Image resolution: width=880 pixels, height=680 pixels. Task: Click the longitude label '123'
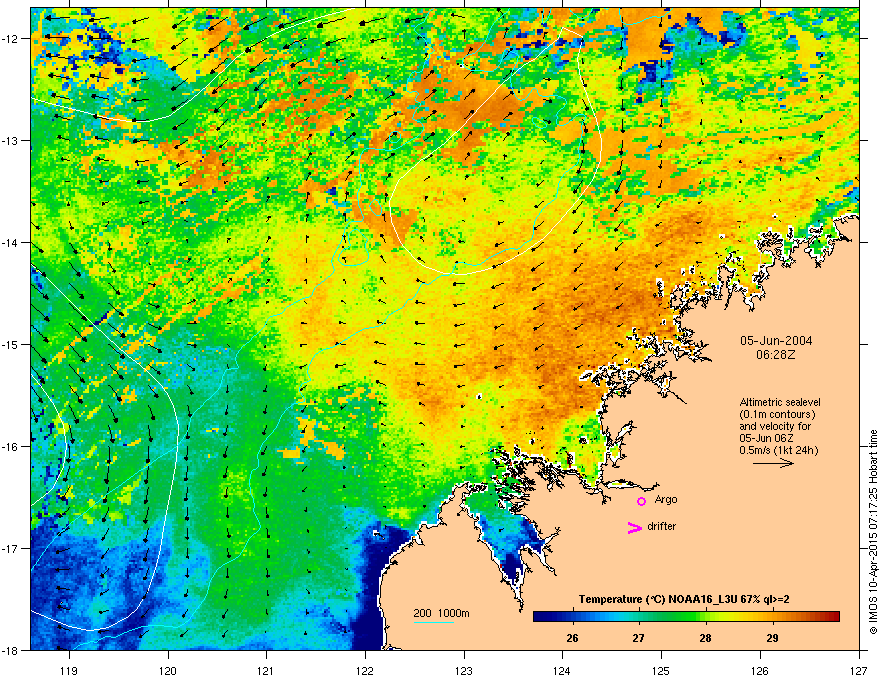464,670
